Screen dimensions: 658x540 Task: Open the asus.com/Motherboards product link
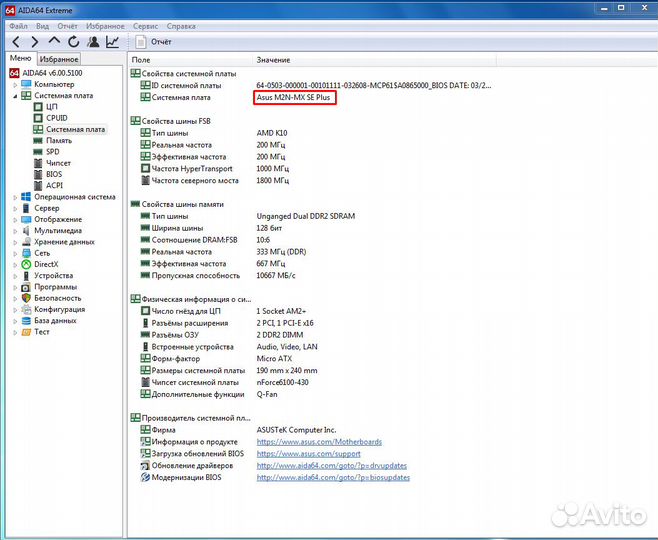point(319,442)
